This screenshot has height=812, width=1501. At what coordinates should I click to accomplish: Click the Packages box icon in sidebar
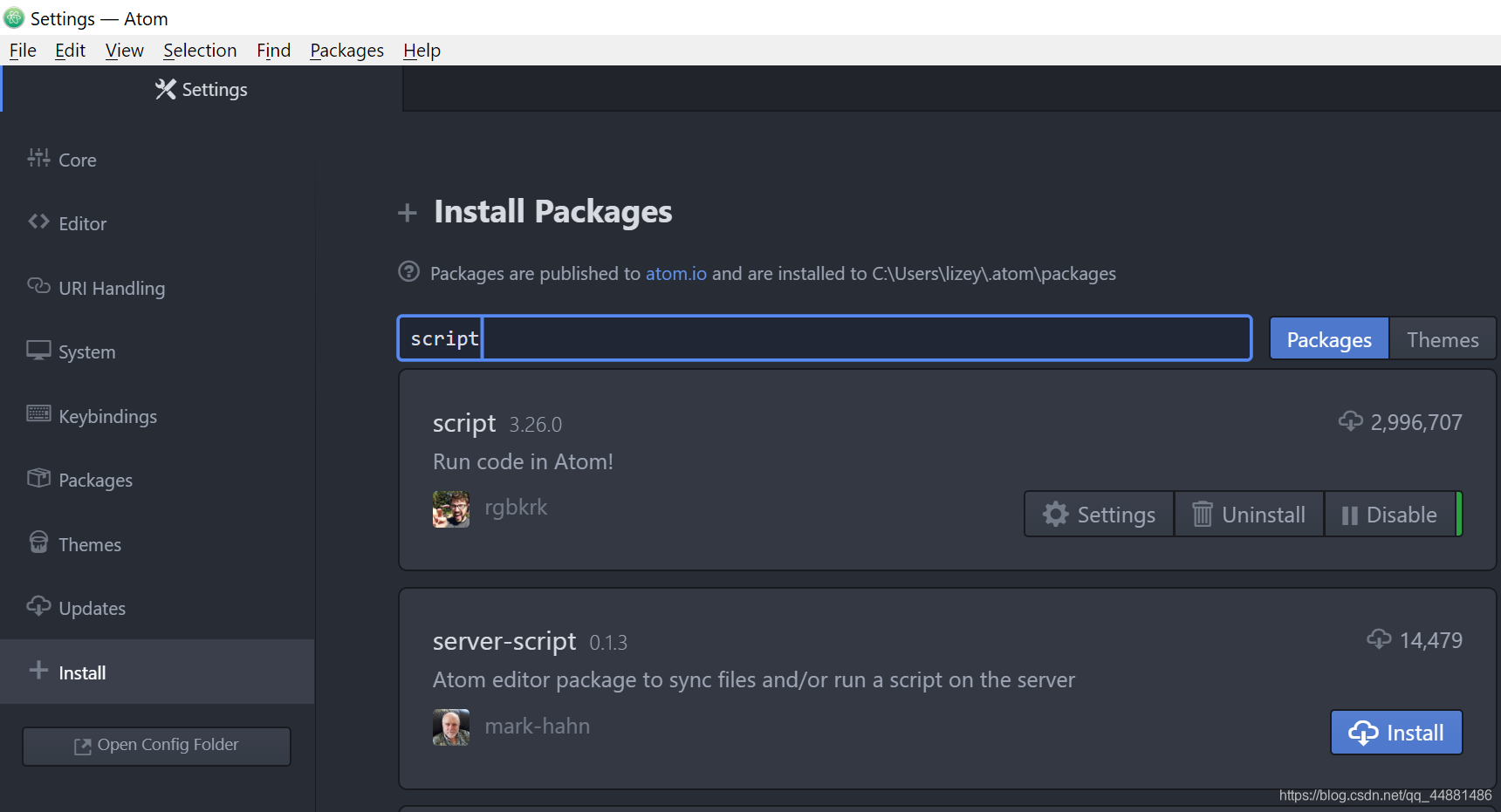click(38, 478)
